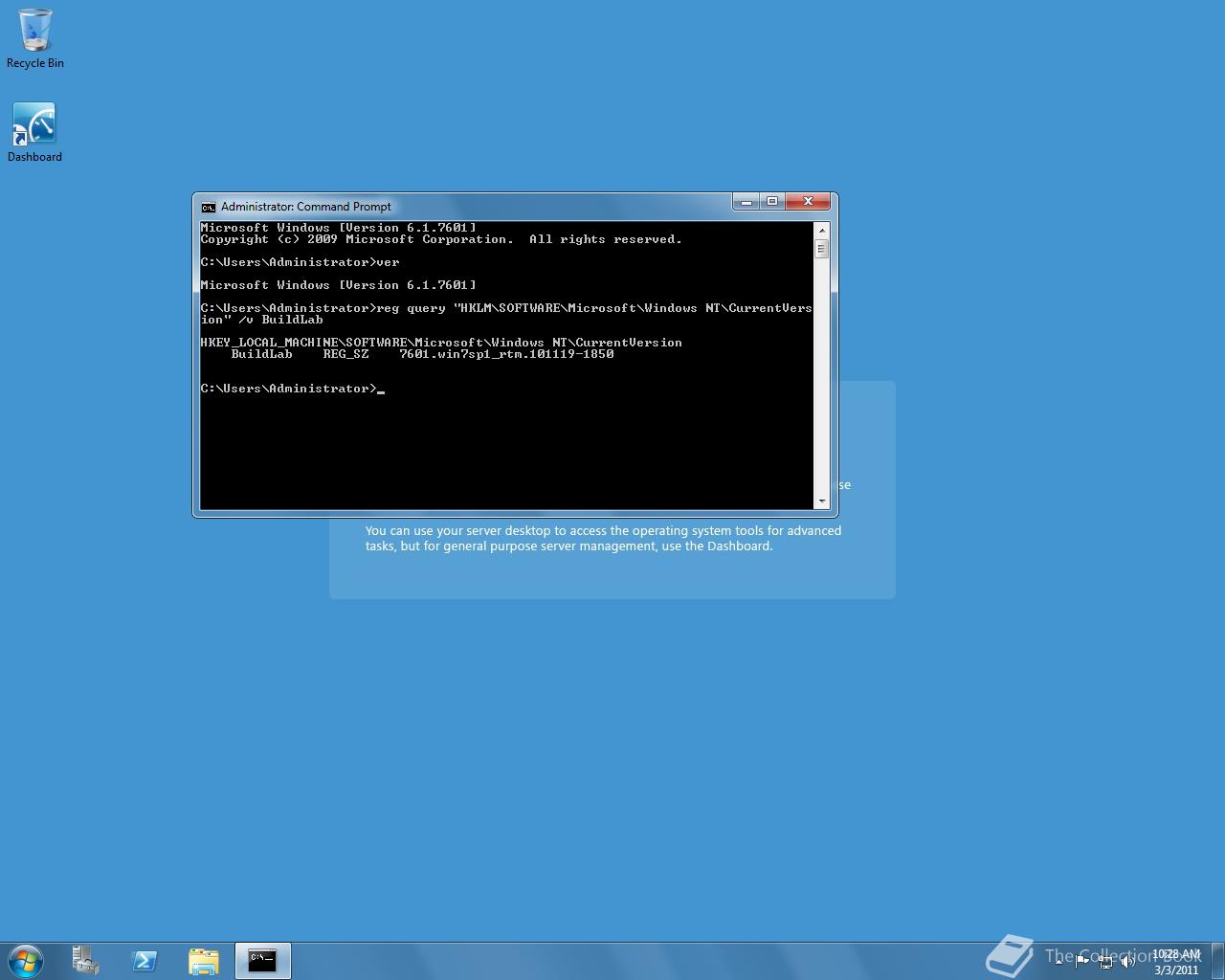Screen dimensions: 1225x980
Task: Click the 'You can use your server desktop' text
Action: point(603,538)
